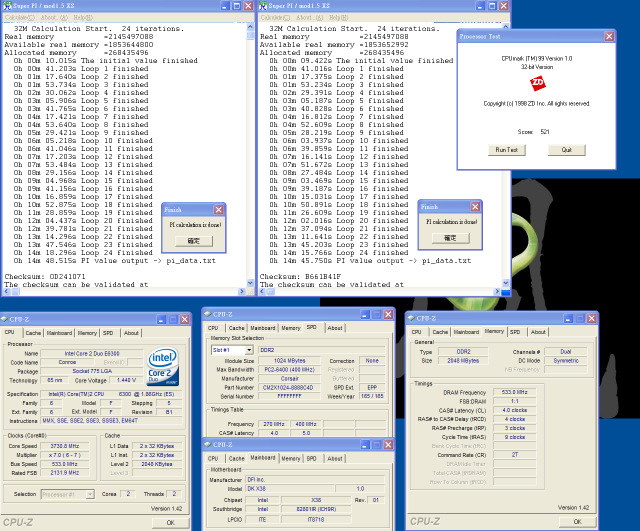
Task: Switch to Cache tab in CPU-Z processor window
Action: pyautogui.click(x=33, y=333)
